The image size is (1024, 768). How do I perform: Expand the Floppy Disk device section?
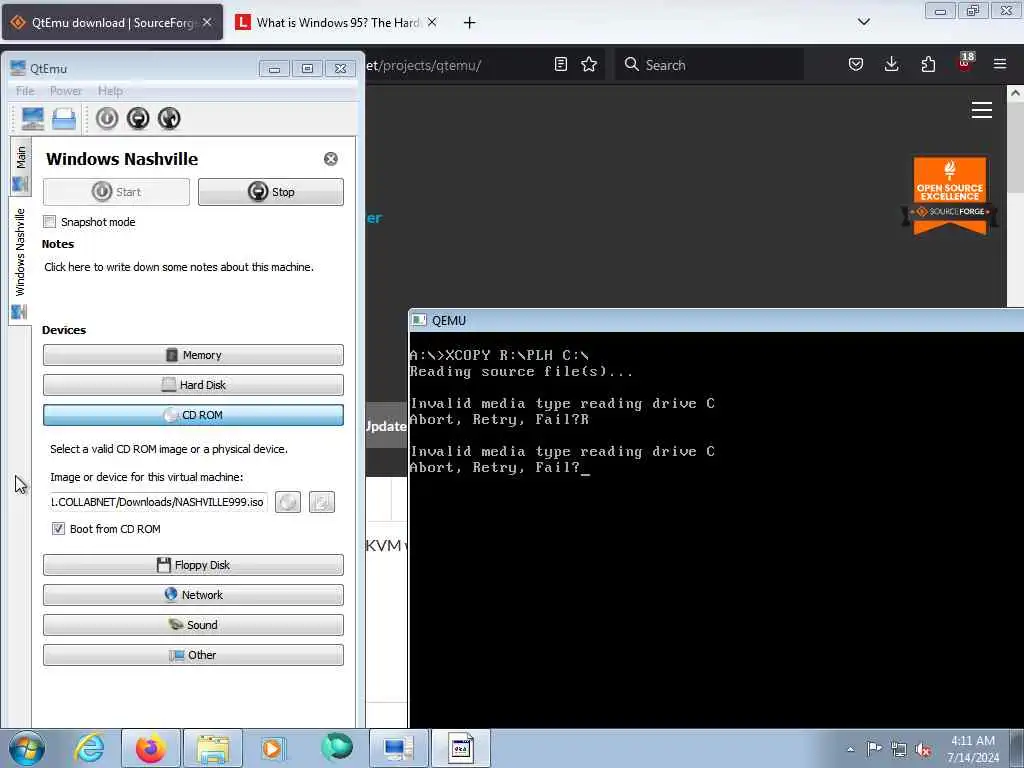click(193, 565)
